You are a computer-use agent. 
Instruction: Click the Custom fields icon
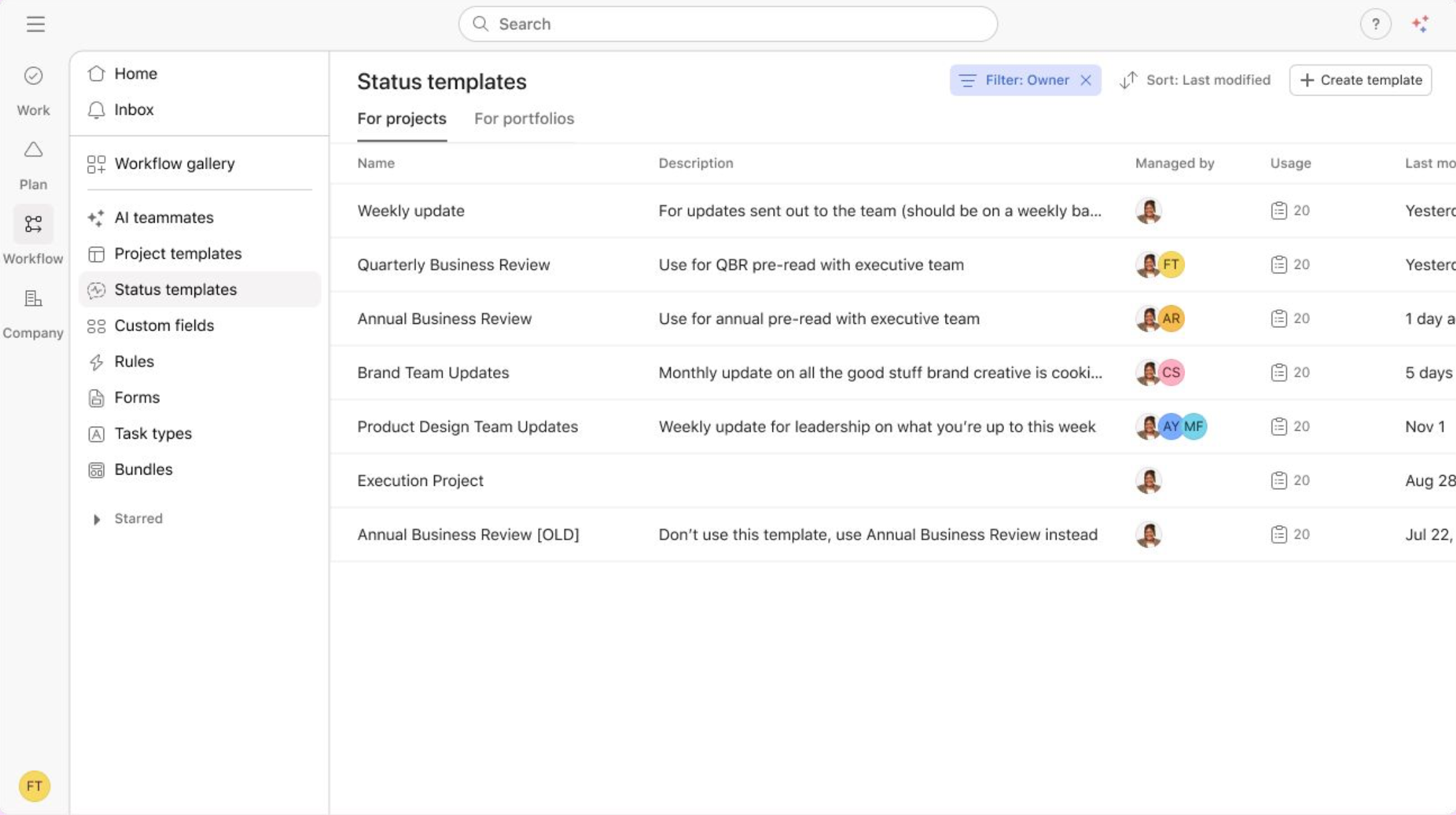point(96,326)
